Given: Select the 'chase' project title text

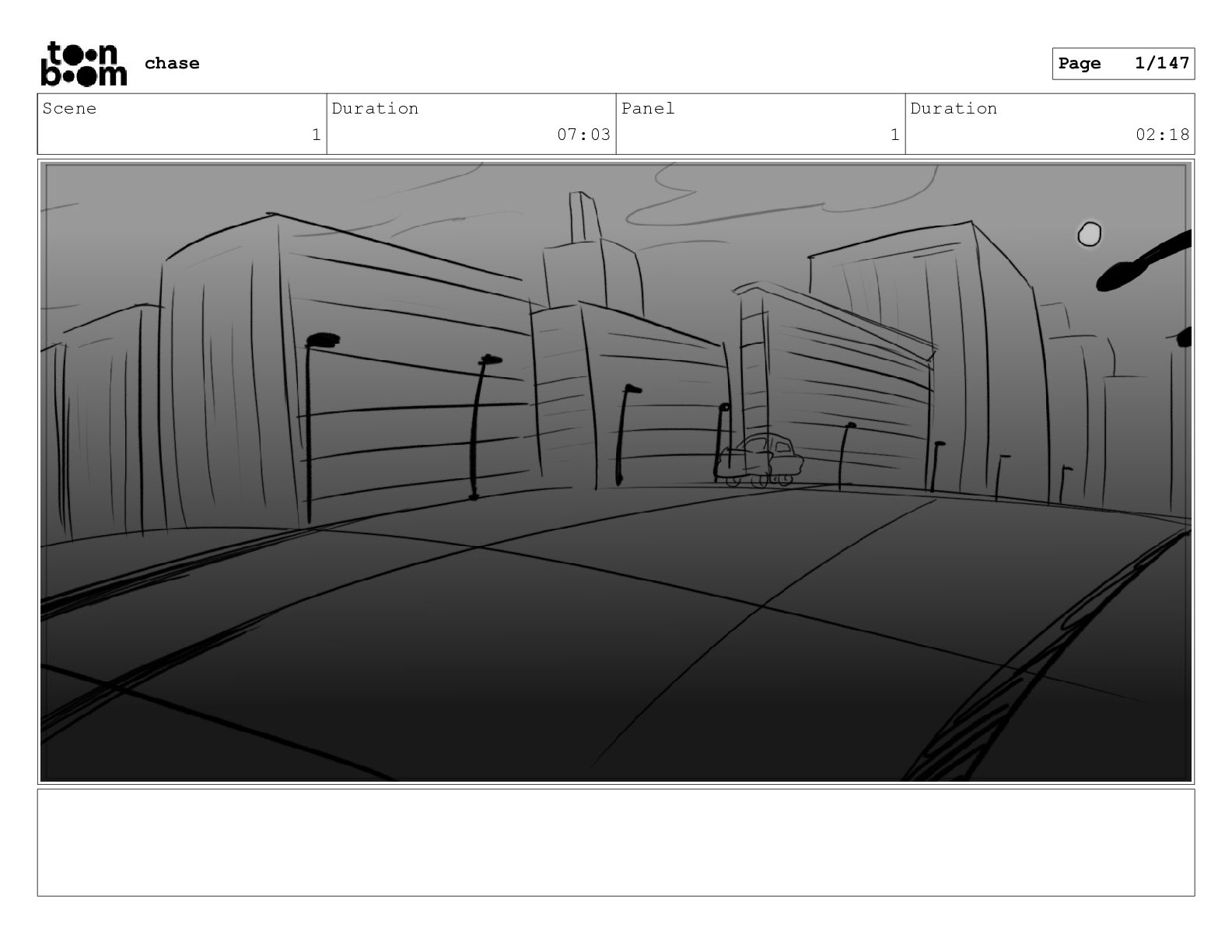Looking at the screenshot, I should (x=172, y=63).
